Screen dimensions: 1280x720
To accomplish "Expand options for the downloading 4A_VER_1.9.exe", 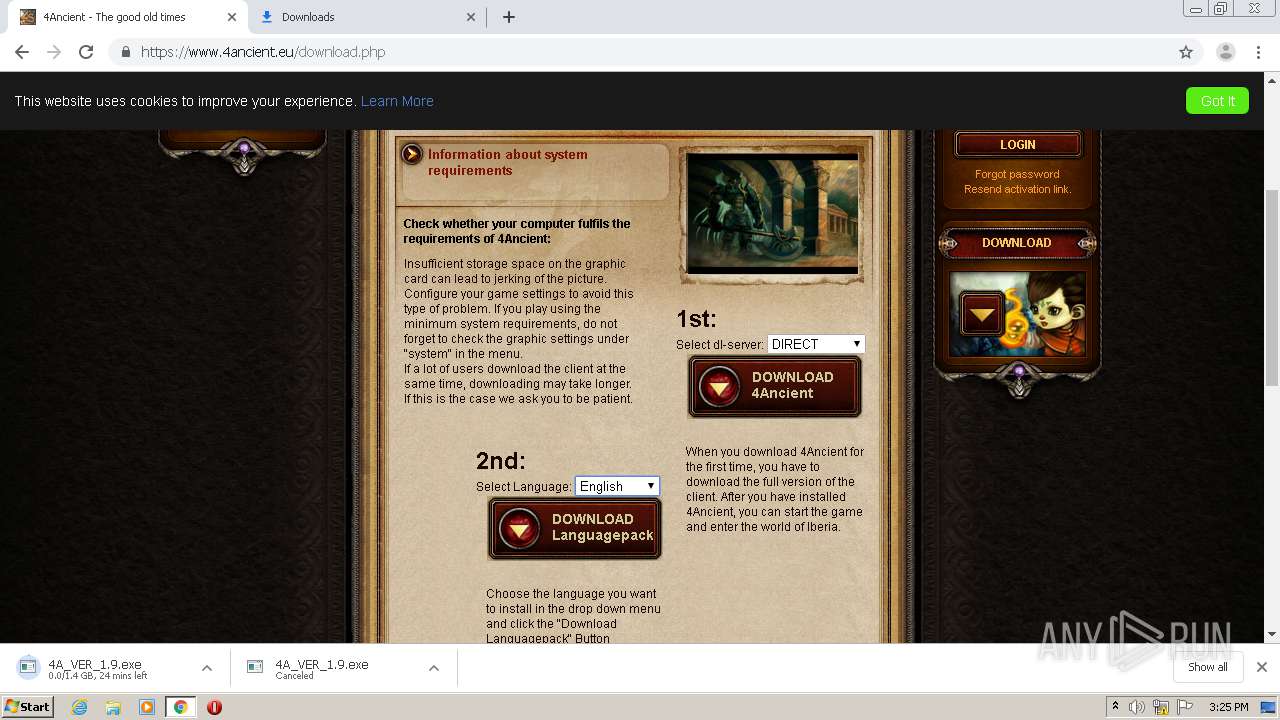I will (x=207, y=668).
